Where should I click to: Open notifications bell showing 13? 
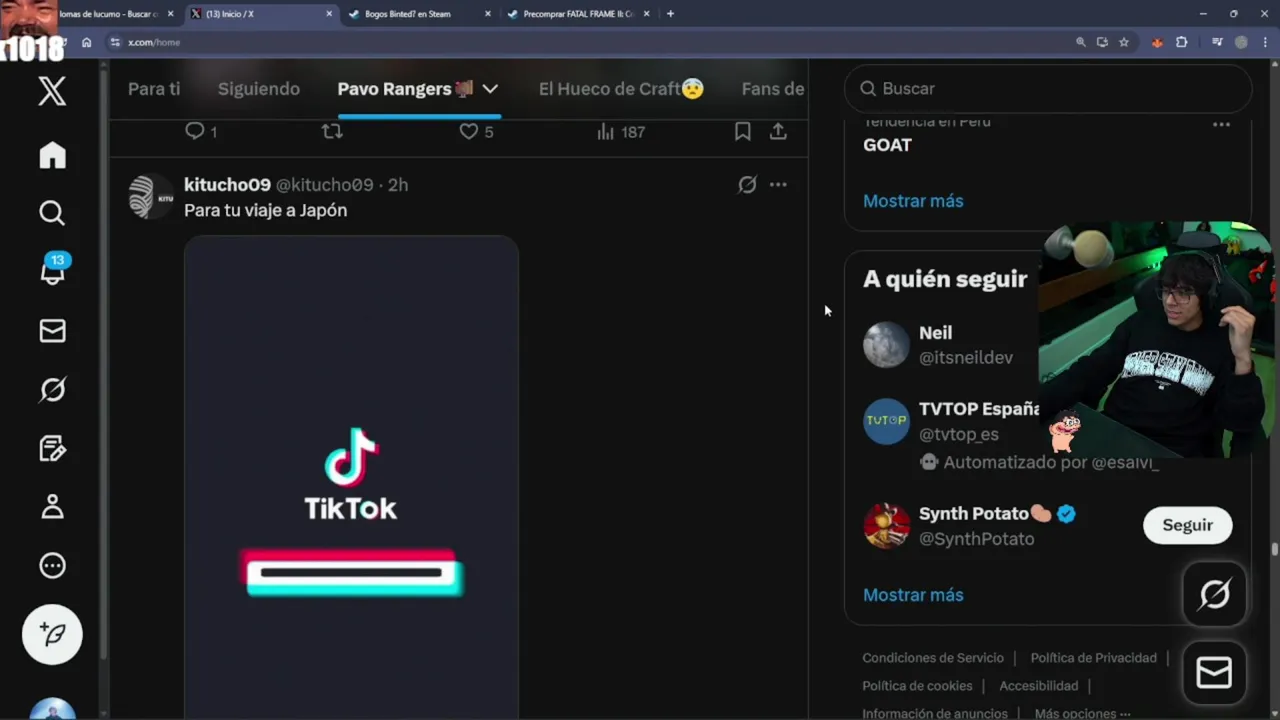click(52, 270)
